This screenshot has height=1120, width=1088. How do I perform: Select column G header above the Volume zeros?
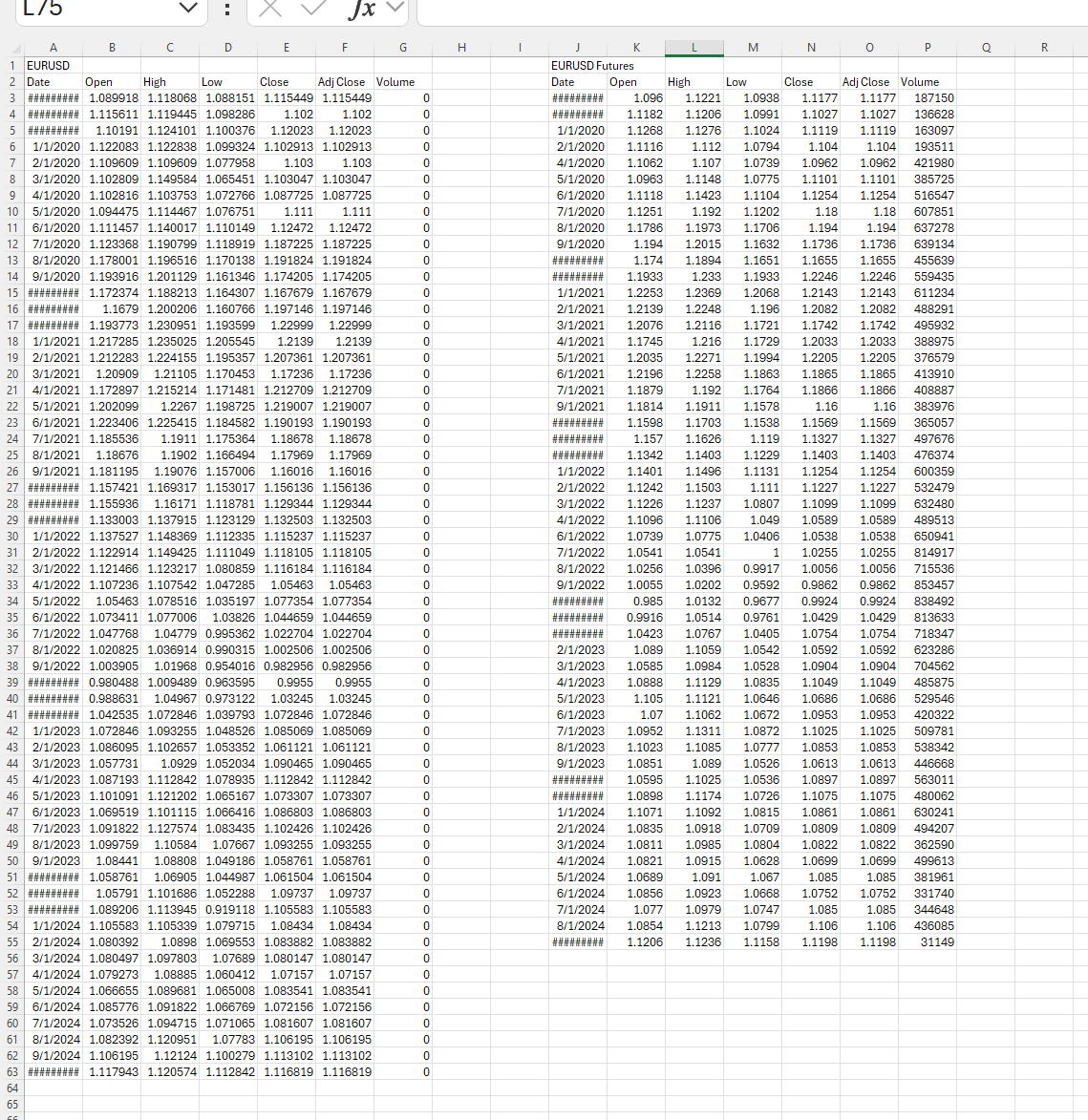coord(402,48)
